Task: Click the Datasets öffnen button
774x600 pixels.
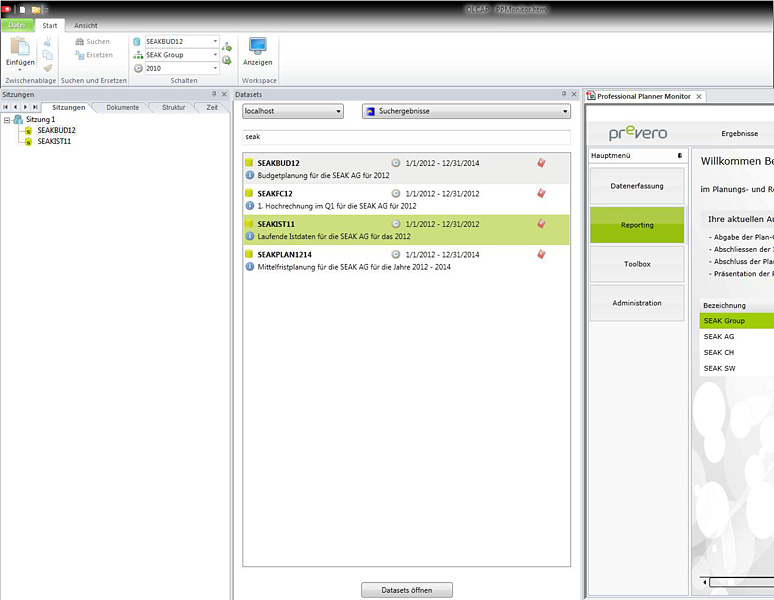Action: click(x=407, y=590)
